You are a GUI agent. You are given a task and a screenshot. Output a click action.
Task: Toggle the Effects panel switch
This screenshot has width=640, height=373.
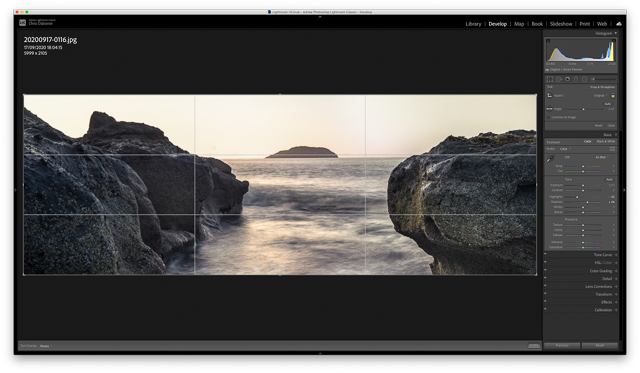point(545,301)
